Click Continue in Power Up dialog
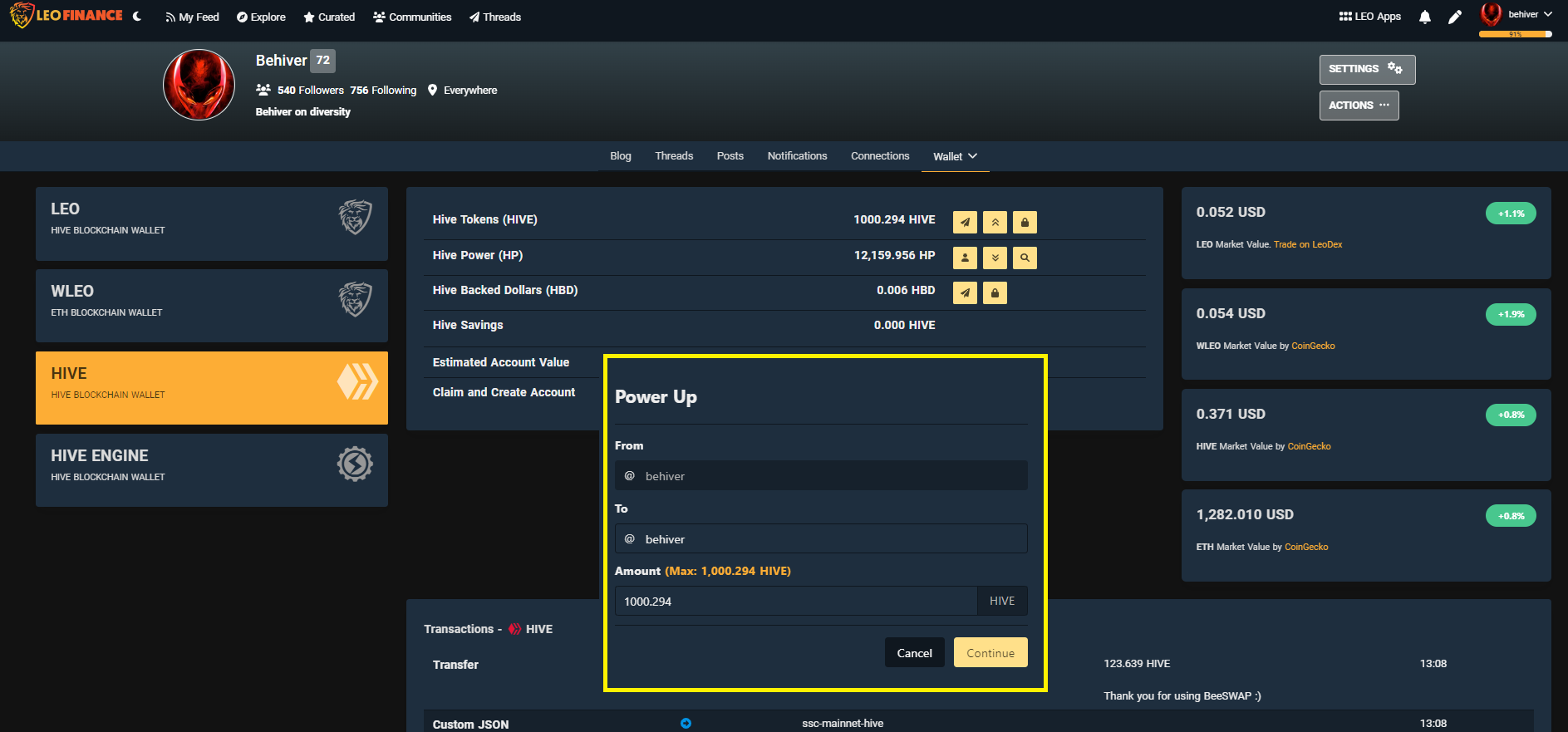 [990, 652]
